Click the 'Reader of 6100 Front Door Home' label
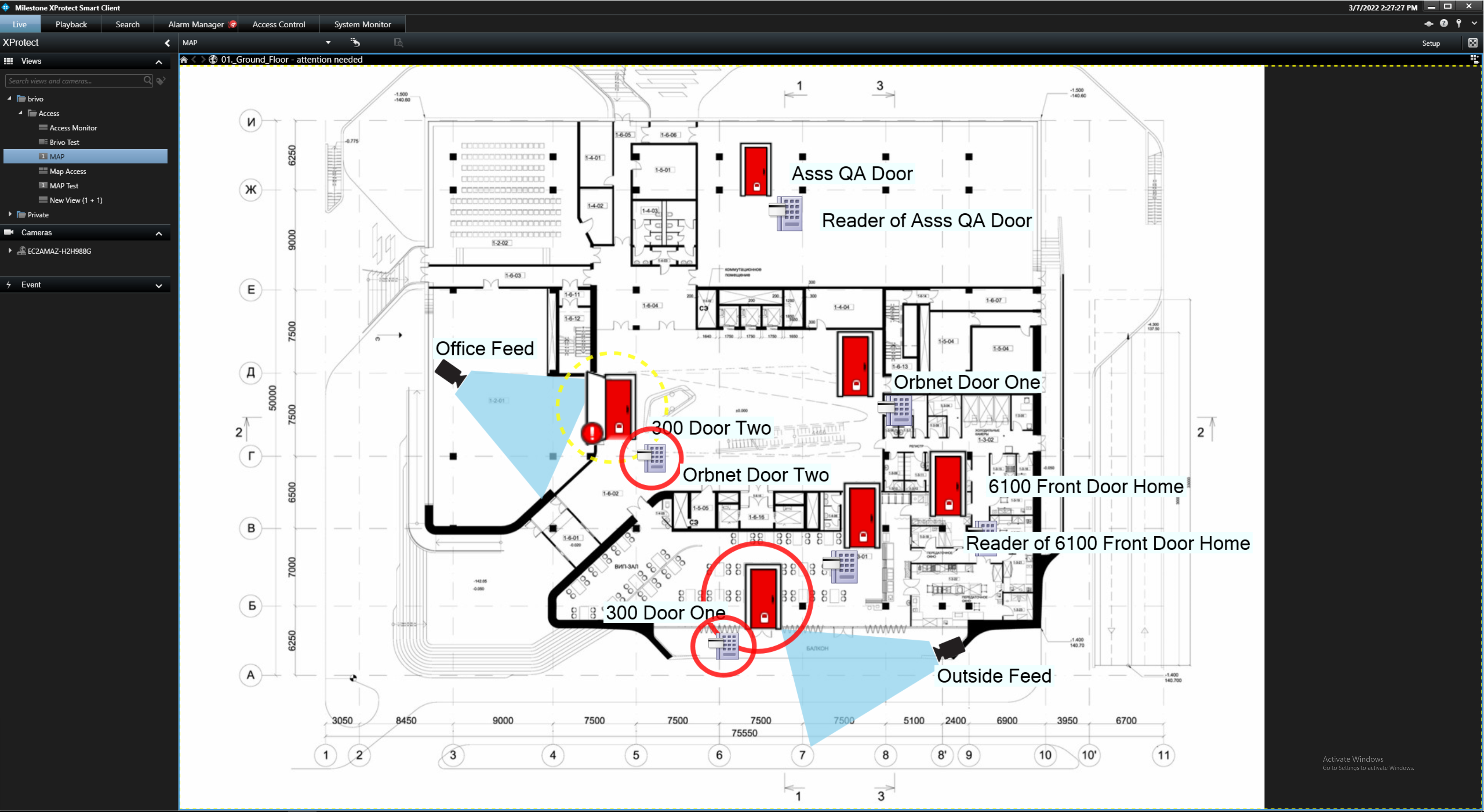Image resolution: width=1484 pixels, height=812 pixels. coord(1107,543)
